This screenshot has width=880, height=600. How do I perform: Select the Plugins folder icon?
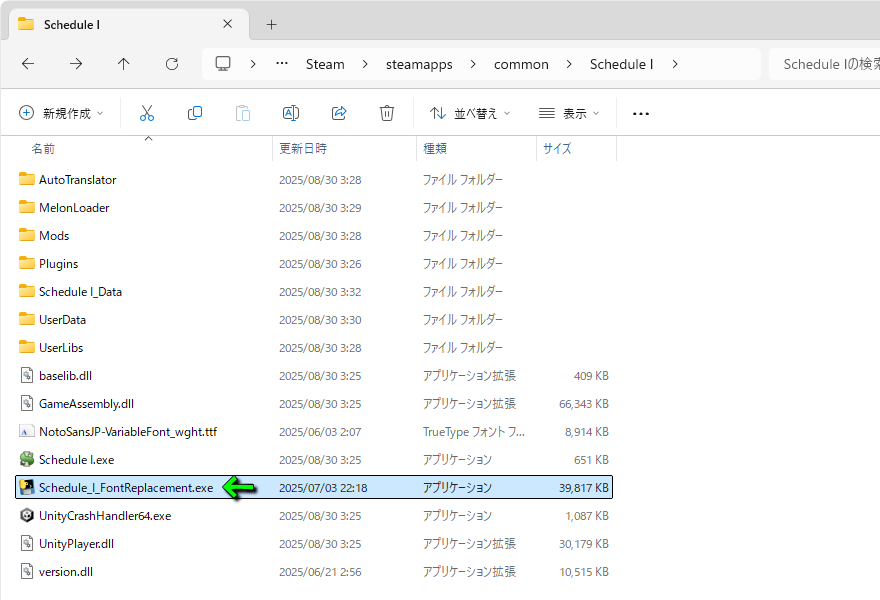coord(26,263)
